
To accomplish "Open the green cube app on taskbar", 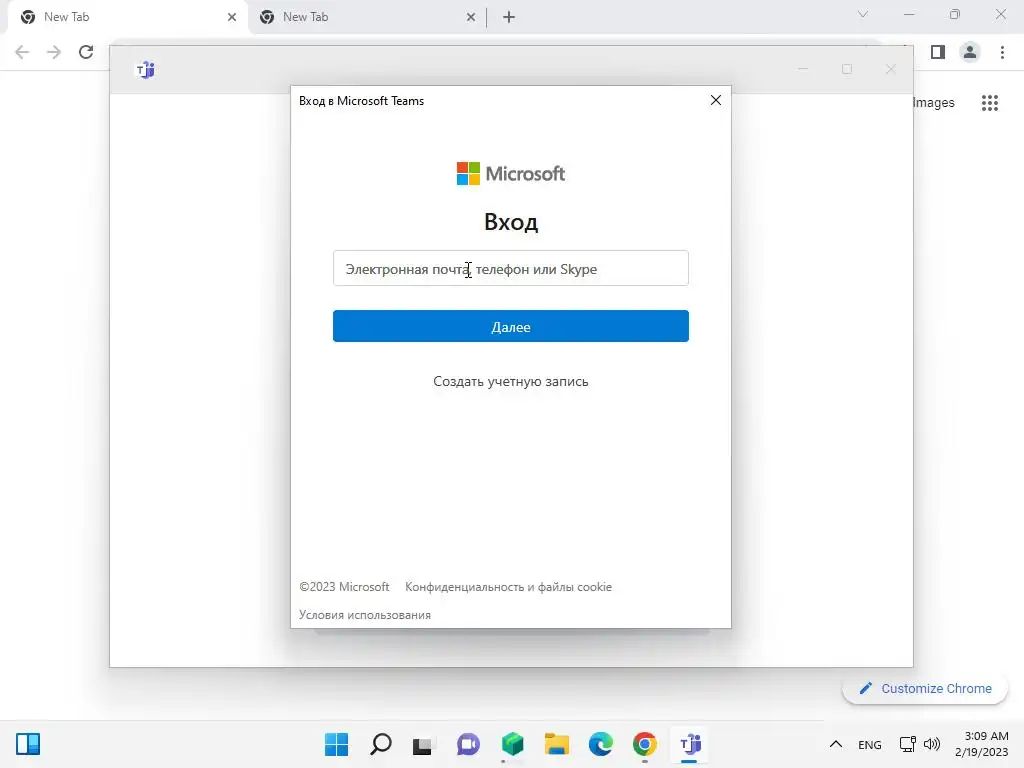I will [513, 744].
